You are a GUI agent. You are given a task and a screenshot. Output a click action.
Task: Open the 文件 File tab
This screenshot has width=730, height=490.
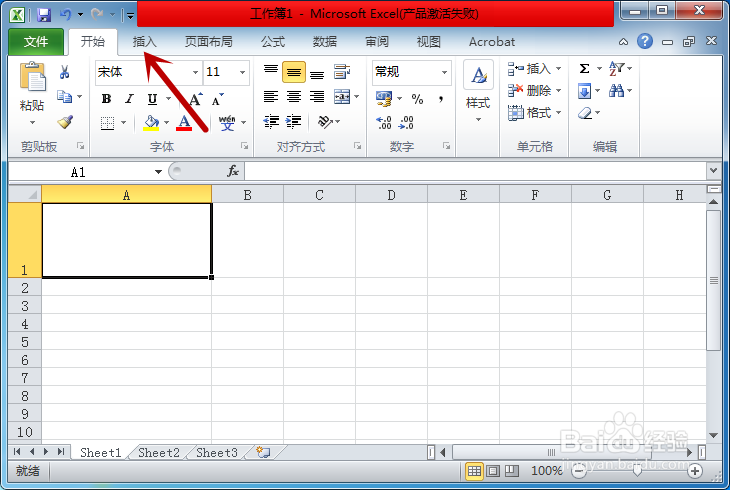click(36, 42)
